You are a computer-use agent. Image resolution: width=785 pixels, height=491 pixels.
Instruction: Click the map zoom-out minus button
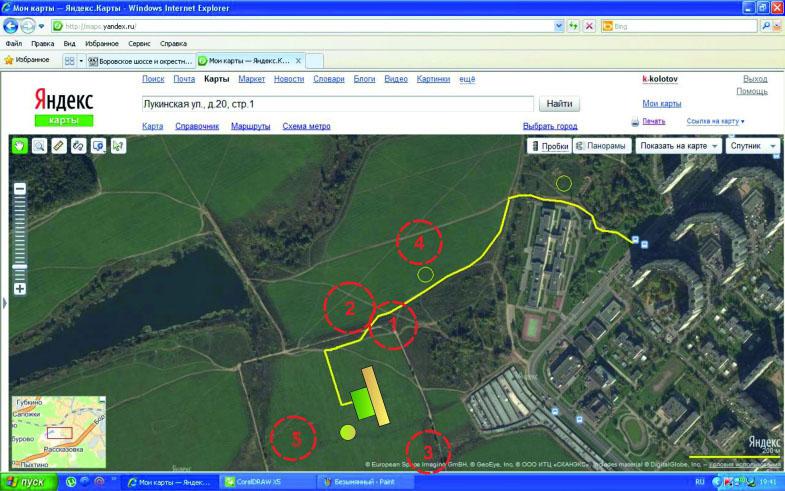coord(19,189)
